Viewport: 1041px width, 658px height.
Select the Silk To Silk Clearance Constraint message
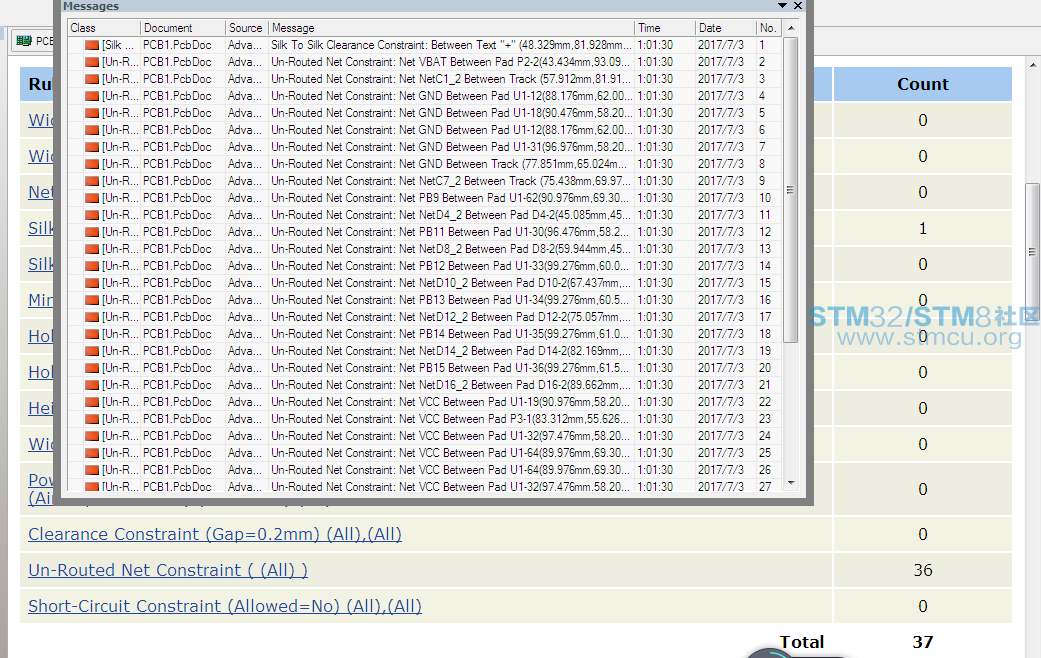pos(425,45)
